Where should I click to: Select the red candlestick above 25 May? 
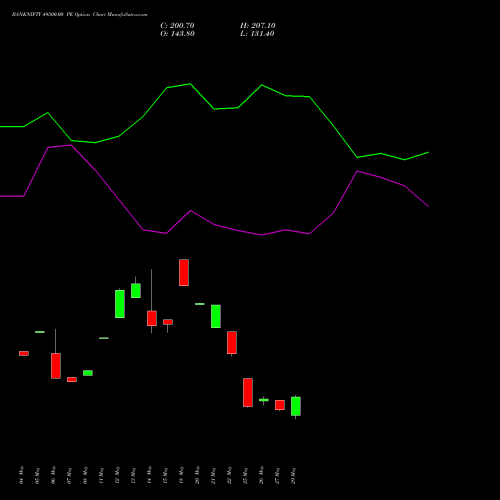click(x=248, y=392)
